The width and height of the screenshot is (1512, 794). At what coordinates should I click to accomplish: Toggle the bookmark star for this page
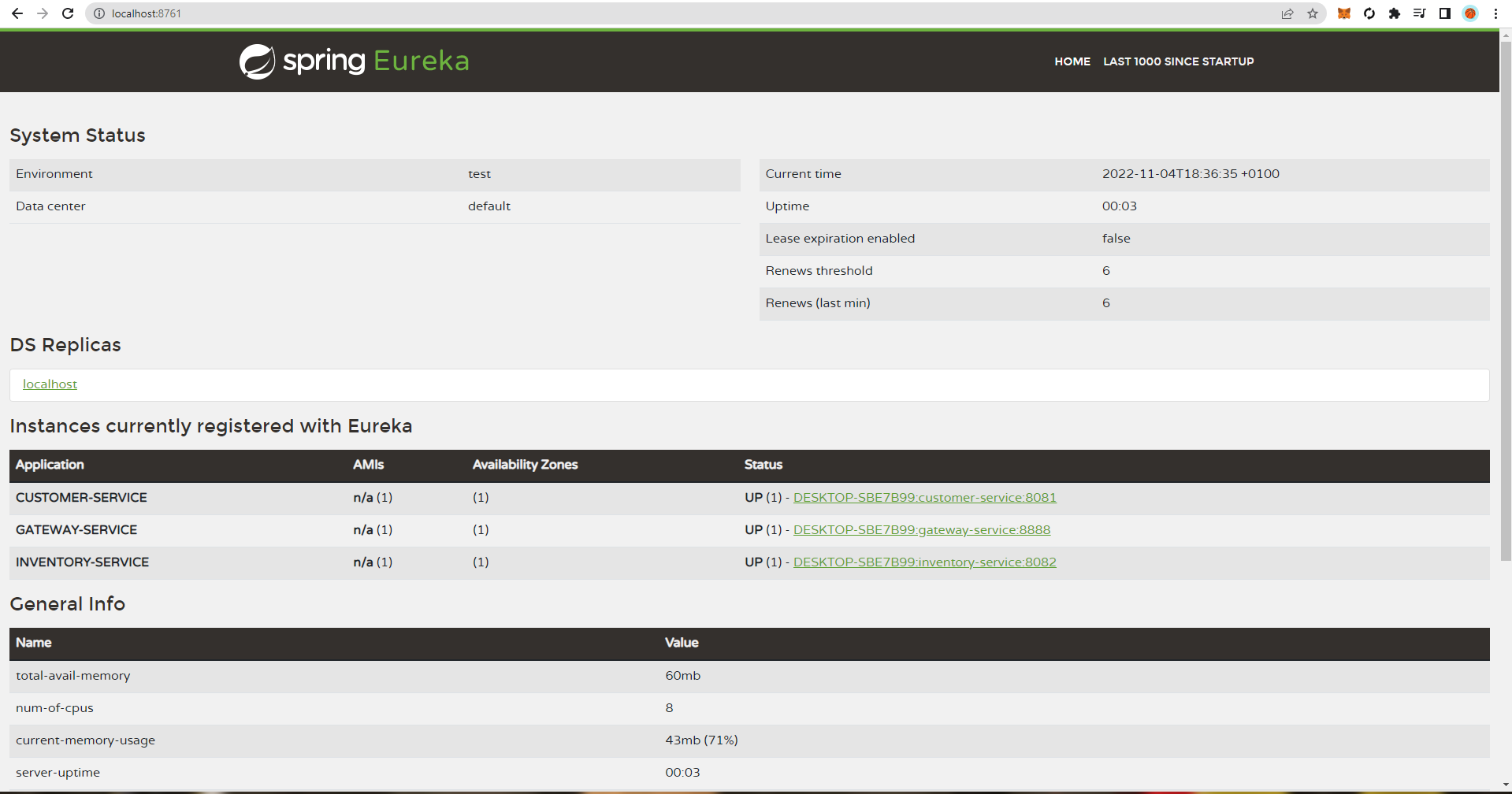coord(1313,13)
